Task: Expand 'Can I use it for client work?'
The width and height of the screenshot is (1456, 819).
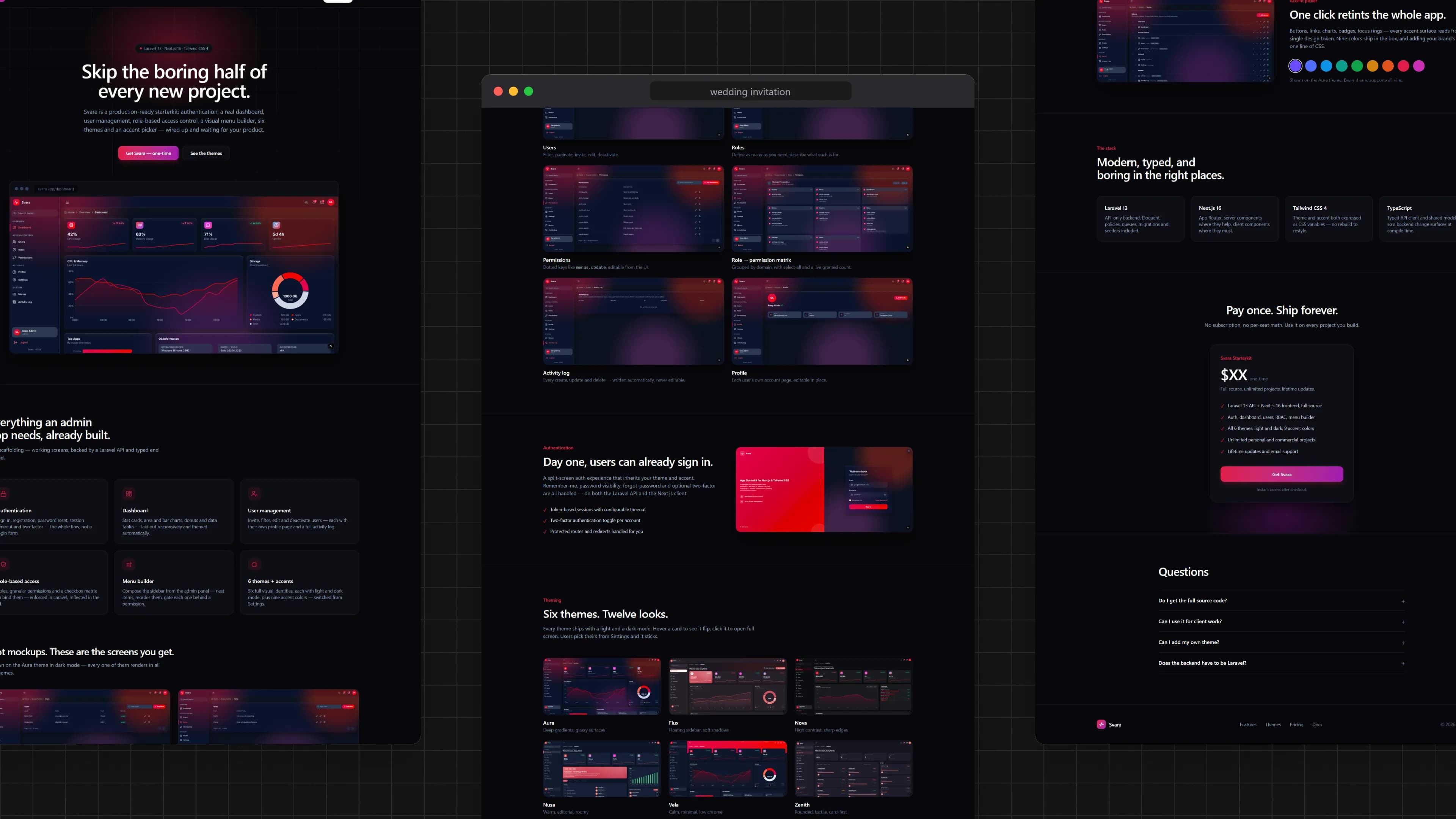Action: click(1281, 622)
